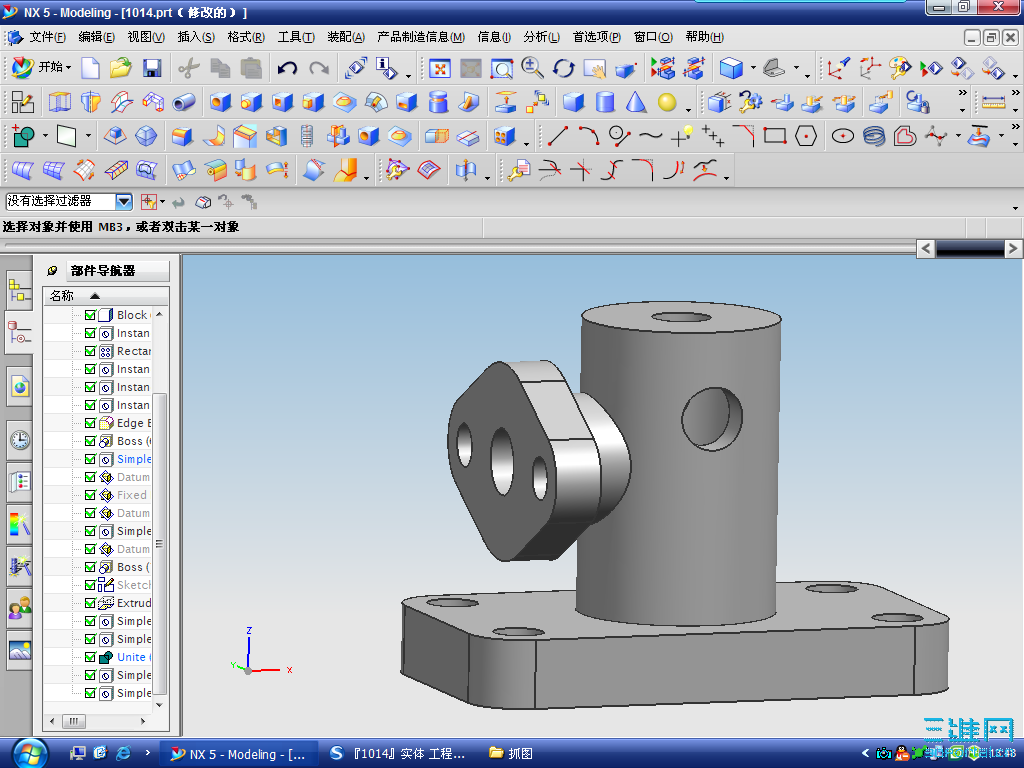Uncheck the Unite feature checkbox
The image size is (1024, 768).
point(90,657)
